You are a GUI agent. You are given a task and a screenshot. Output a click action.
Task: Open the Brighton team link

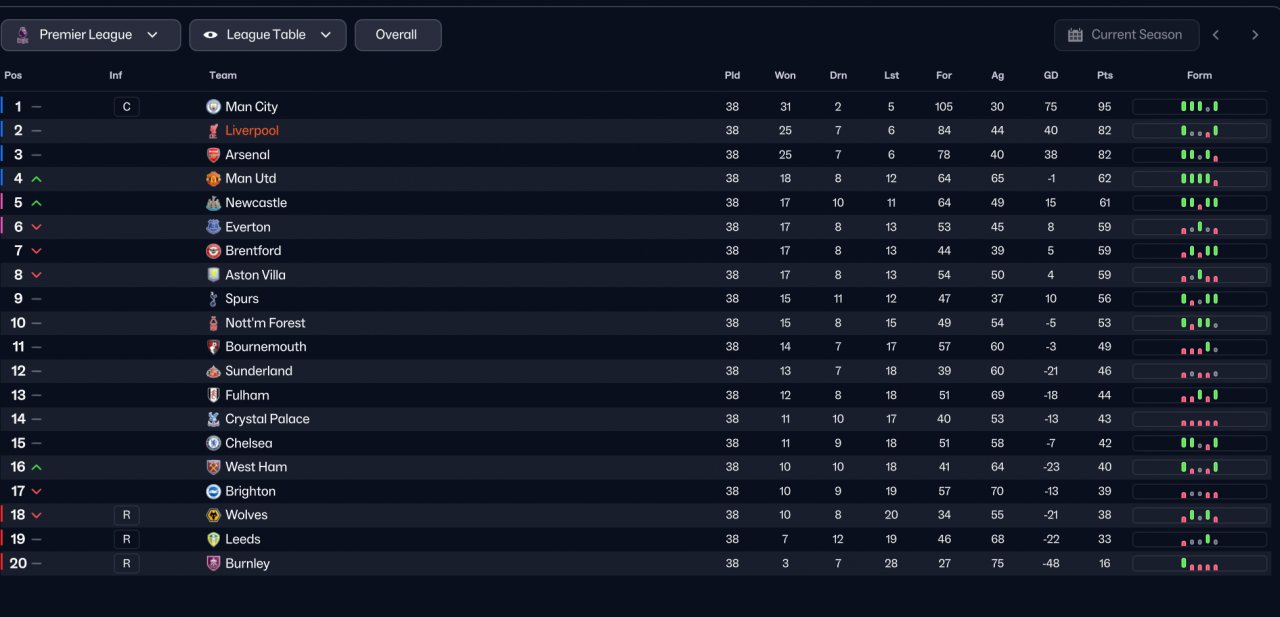250,491
